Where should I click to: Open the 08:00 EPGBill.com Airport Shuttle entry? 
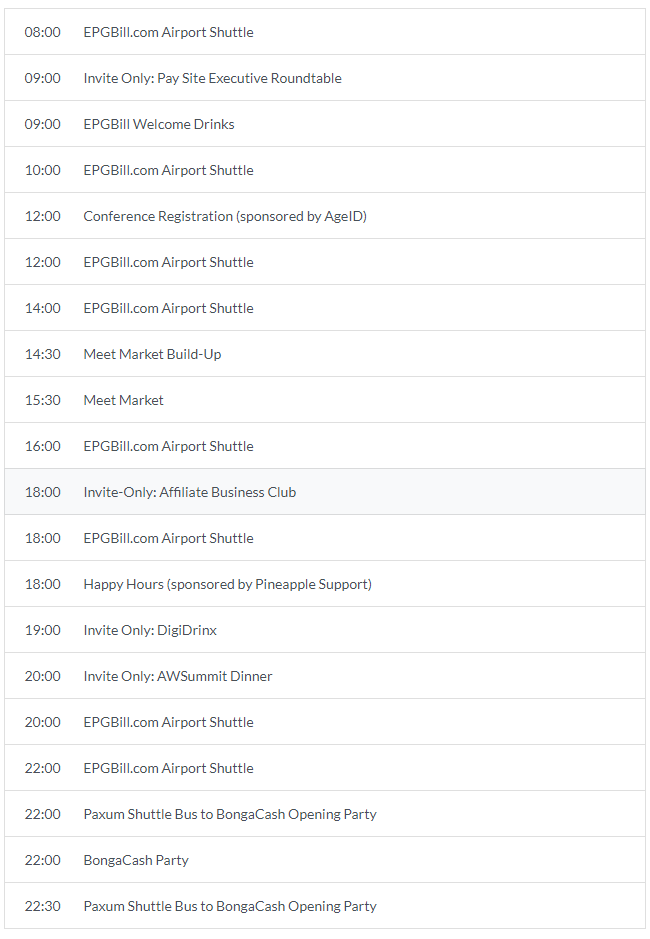click(x=168, y=32)
